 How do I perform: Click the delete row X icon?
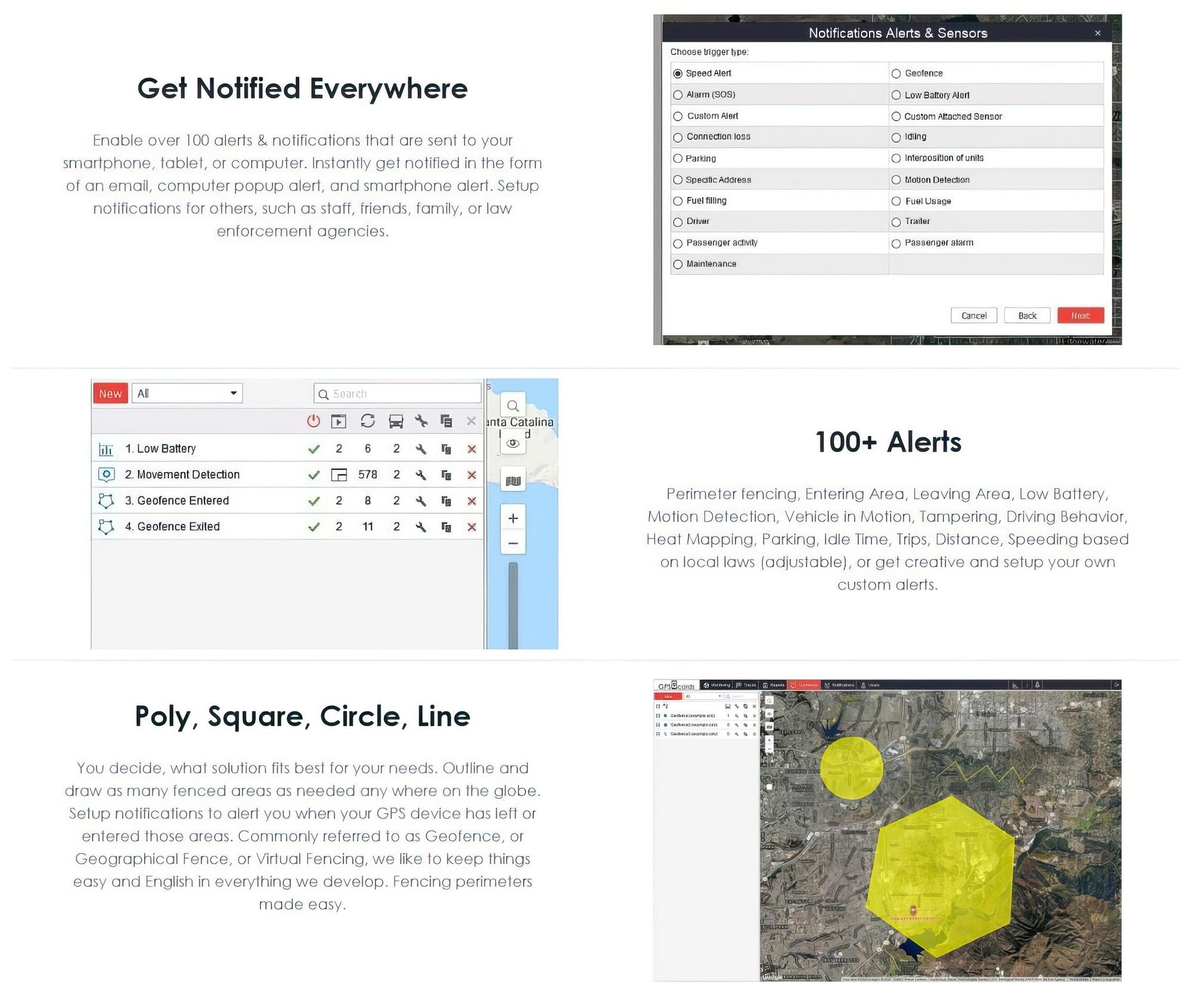470,448
